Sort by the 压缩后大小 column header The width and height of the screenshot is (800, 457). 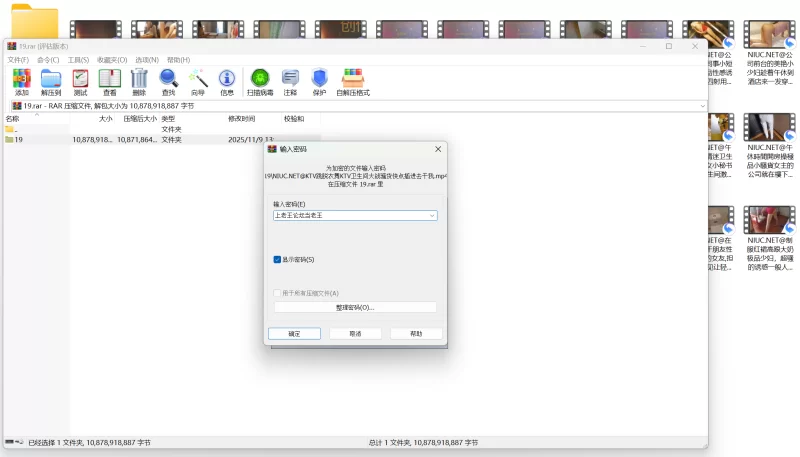[140, 118]
